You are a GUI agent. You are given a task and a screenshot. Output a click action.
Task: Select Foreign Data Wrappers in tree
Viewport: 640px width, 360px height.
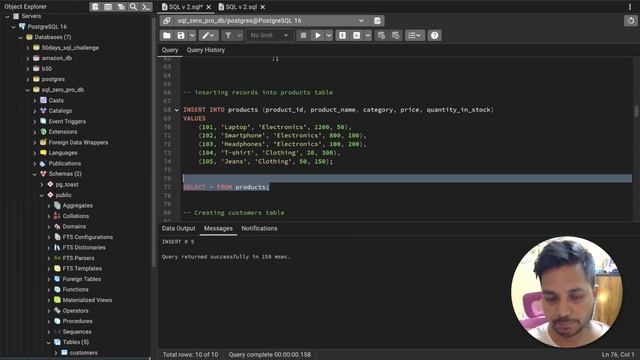click(78, 142)
